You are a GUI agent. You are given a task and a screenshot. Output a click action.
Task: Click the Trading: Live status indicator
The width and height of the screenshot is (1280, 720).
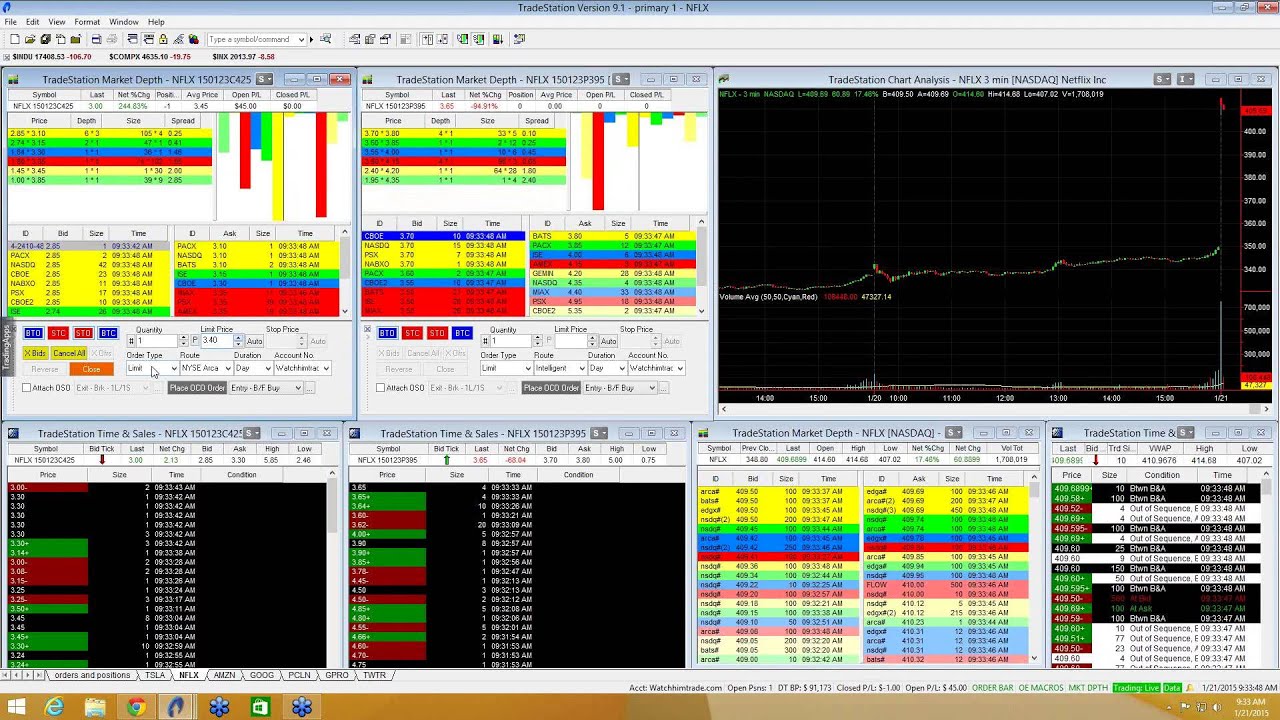click(1136, 688)
